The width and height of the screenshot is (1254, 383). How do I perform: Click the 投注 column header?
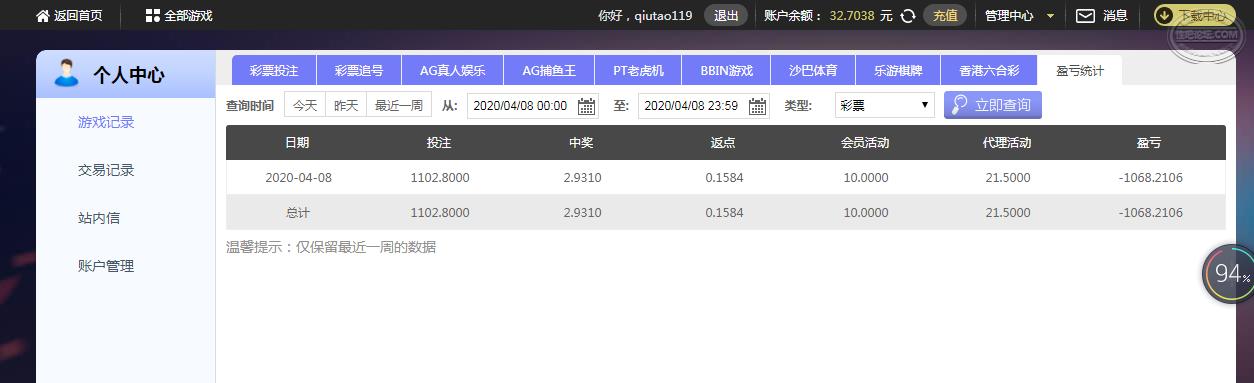[x=439, y=143]
